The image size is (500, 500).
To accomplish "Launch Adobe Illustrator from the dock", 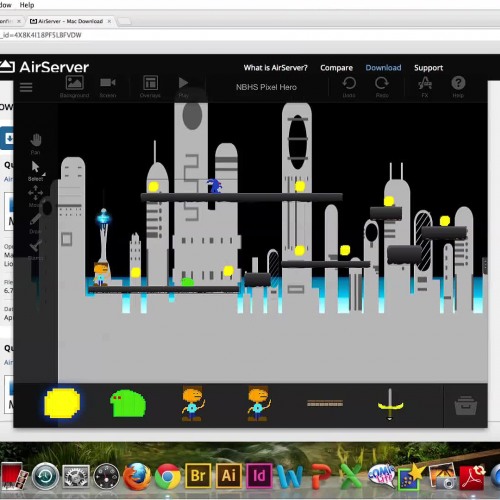I will pos(229,476).
